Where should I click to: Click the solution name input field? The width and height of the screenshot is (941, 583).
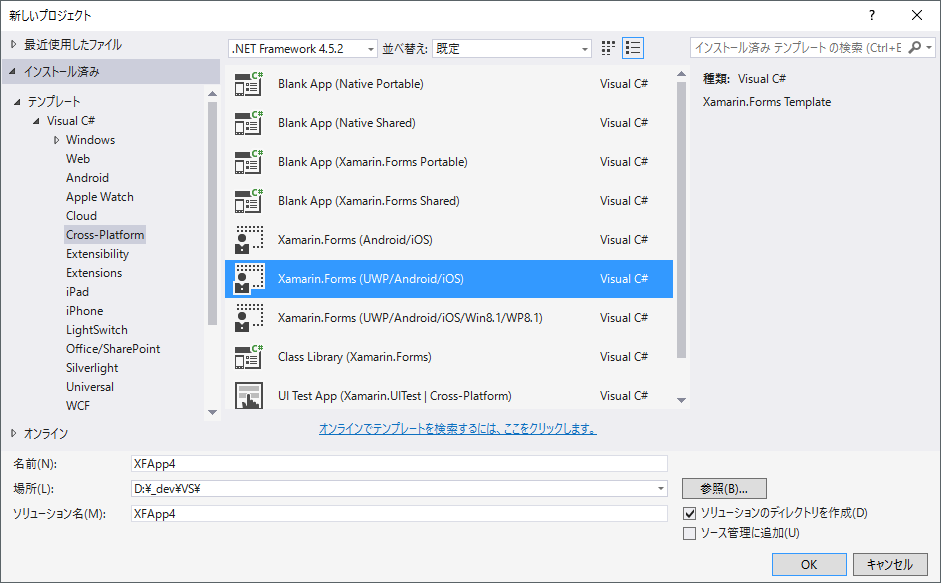click(x=399, y=513)
